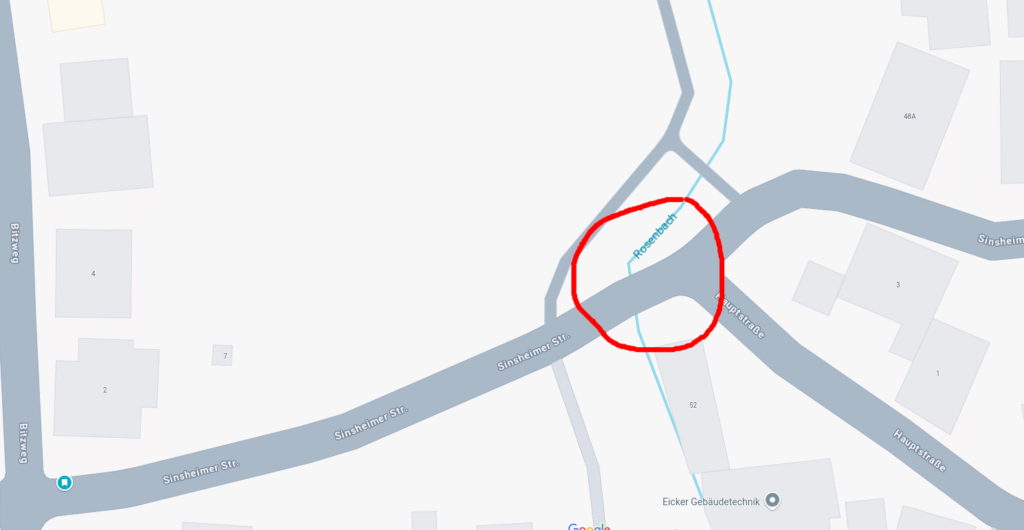1024x530 pixels.
Task: Click building number 4
Action: click(x=93, y=273)
